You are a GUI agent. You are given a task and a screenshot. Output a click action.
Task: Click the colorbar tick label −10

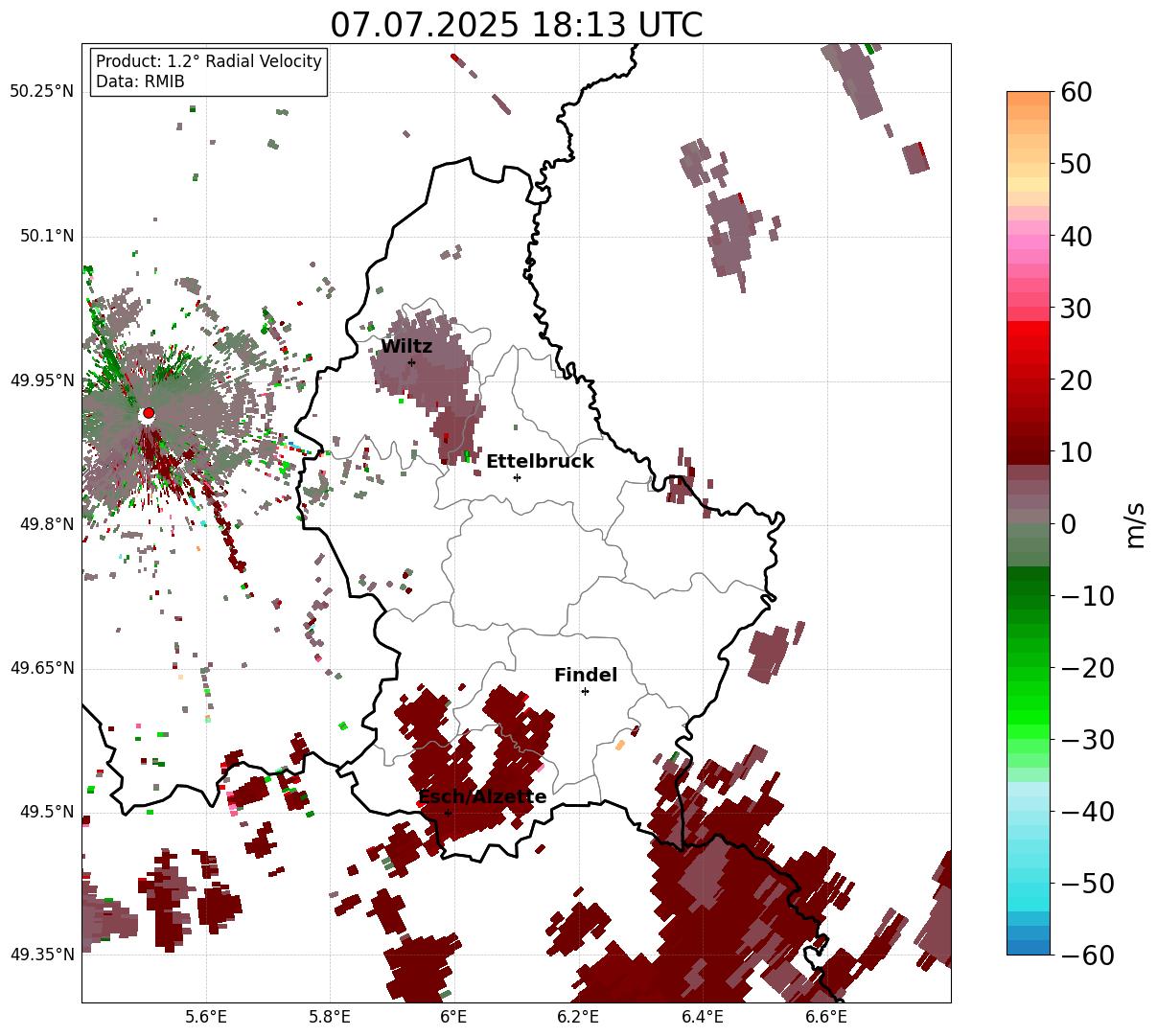coord(1087,596)
